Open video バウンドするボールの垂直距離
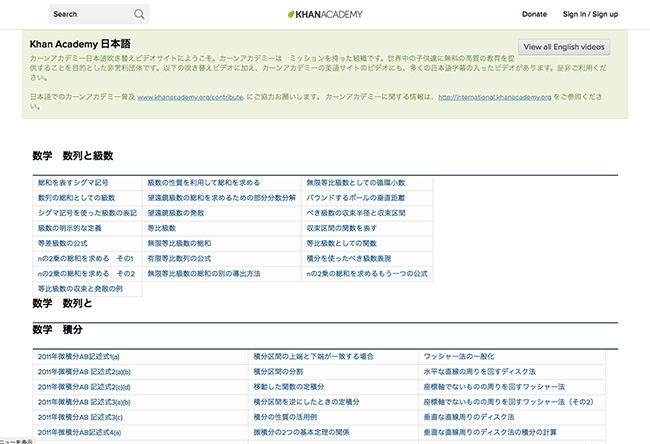The image size is (650, 444). click(356, 198)
